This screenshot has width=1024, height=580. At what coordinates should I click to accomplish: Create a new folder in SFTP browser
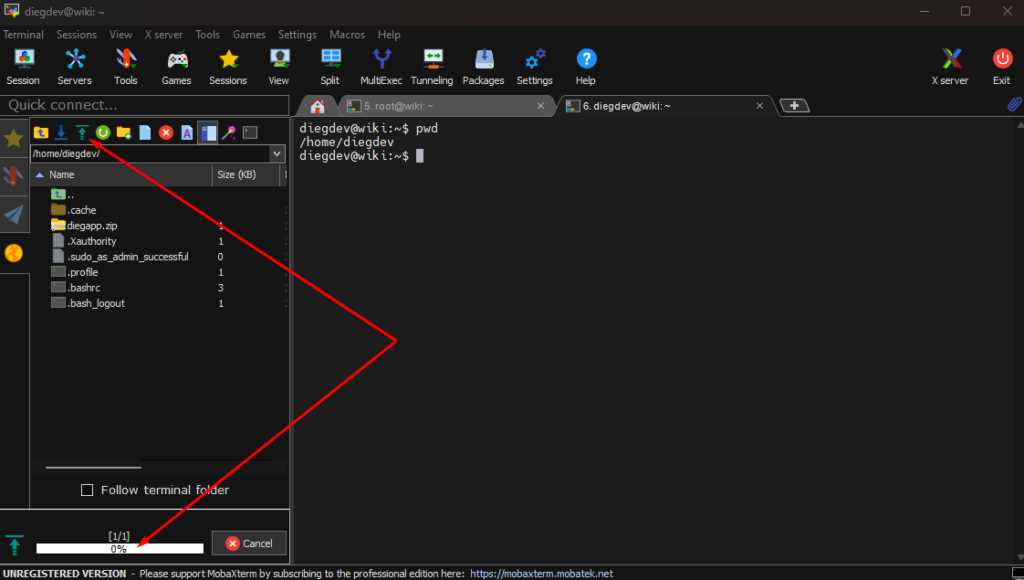pos(123,133)
